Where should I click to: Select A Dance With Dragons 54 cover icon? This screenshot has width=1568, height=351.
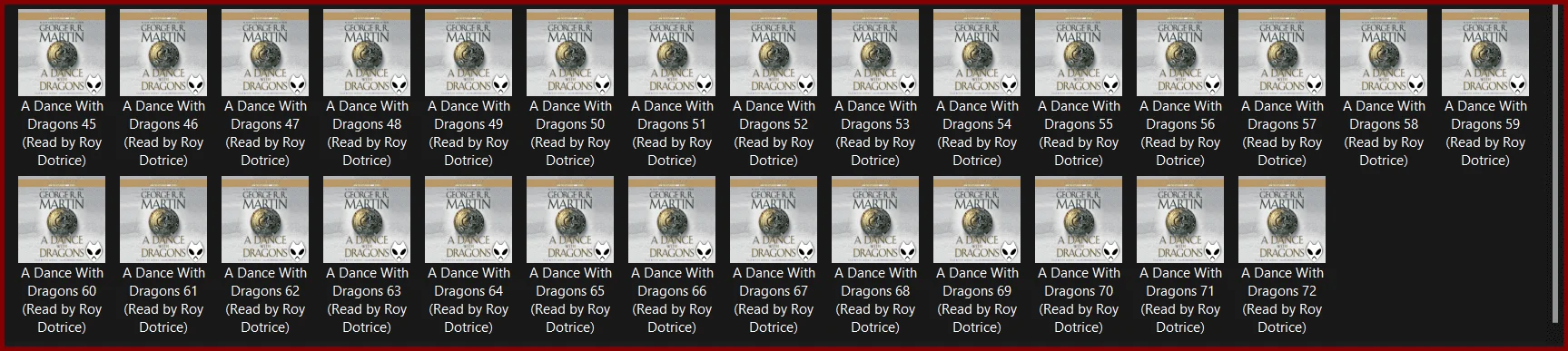pos(977,53)
